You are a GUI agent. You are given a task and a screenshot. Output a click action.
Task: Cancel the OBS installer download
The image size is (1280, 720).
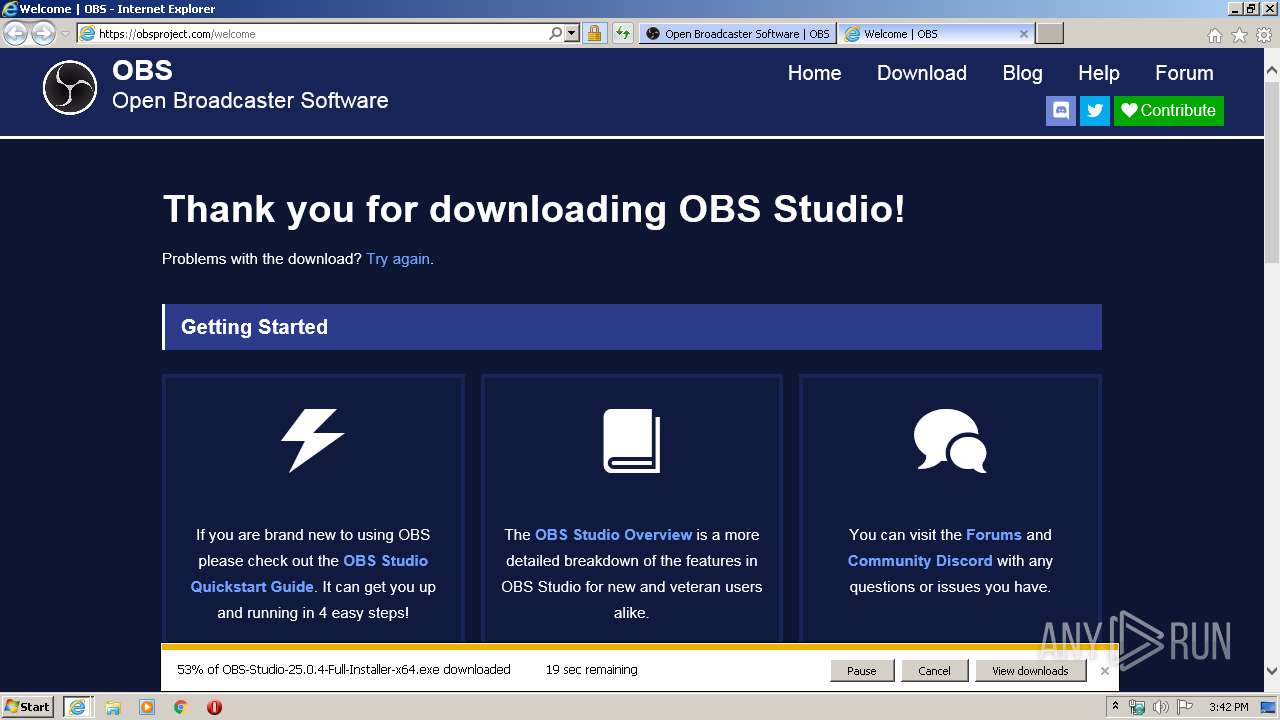tap(935, 671)
